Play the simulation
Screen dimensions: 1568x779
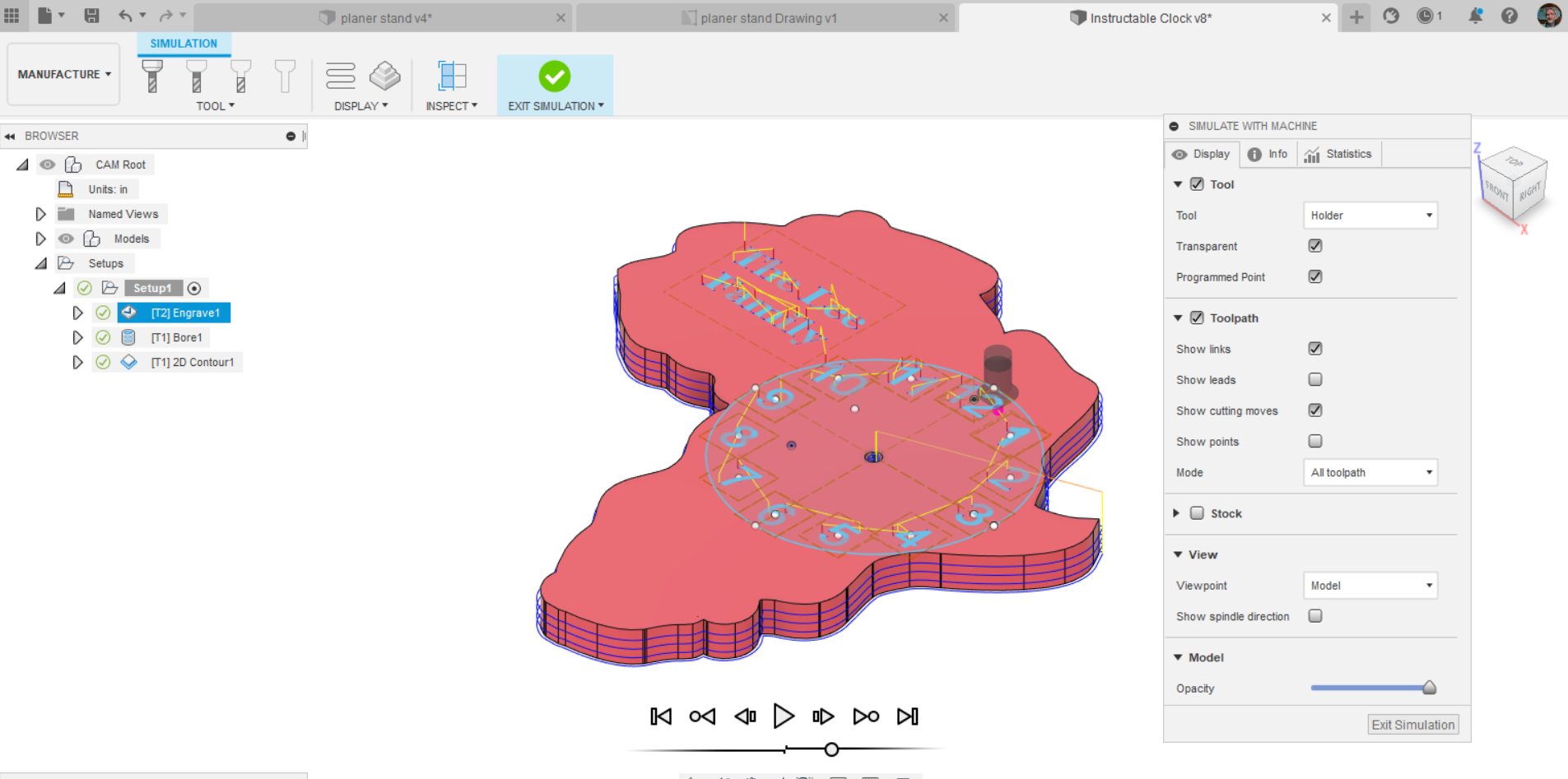pyautogui.click(x=784, y=716)
